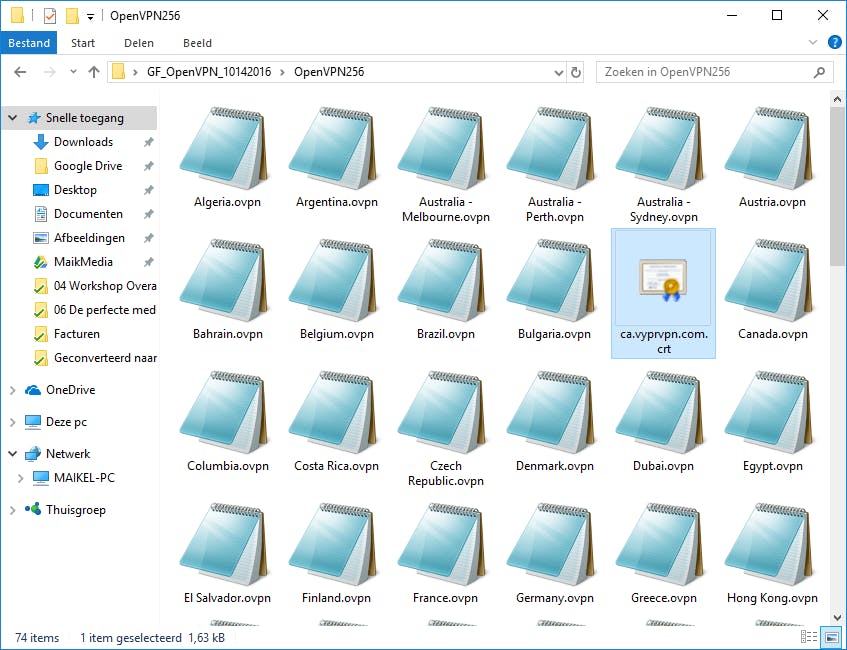Open Documenten in the navigation pane
847x650 pixels.
tap(88, 214)
